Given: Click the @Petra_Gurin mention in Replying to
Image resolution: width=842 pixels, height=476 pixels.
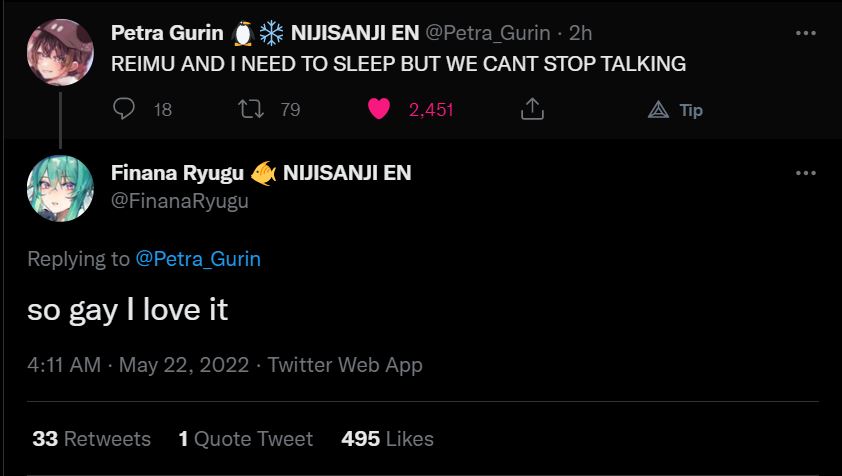Looking at the screenshot, I should pyautogui.click(x=197, y=259).
